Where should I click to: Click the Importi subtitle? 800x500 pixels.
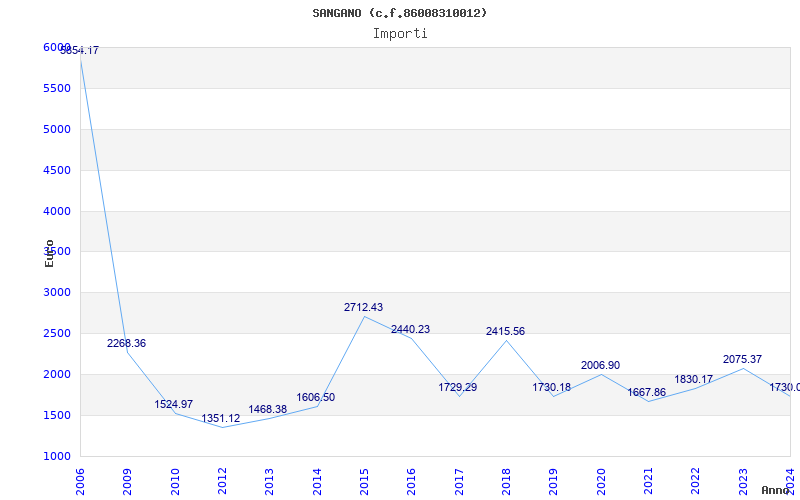coord(400,34)
